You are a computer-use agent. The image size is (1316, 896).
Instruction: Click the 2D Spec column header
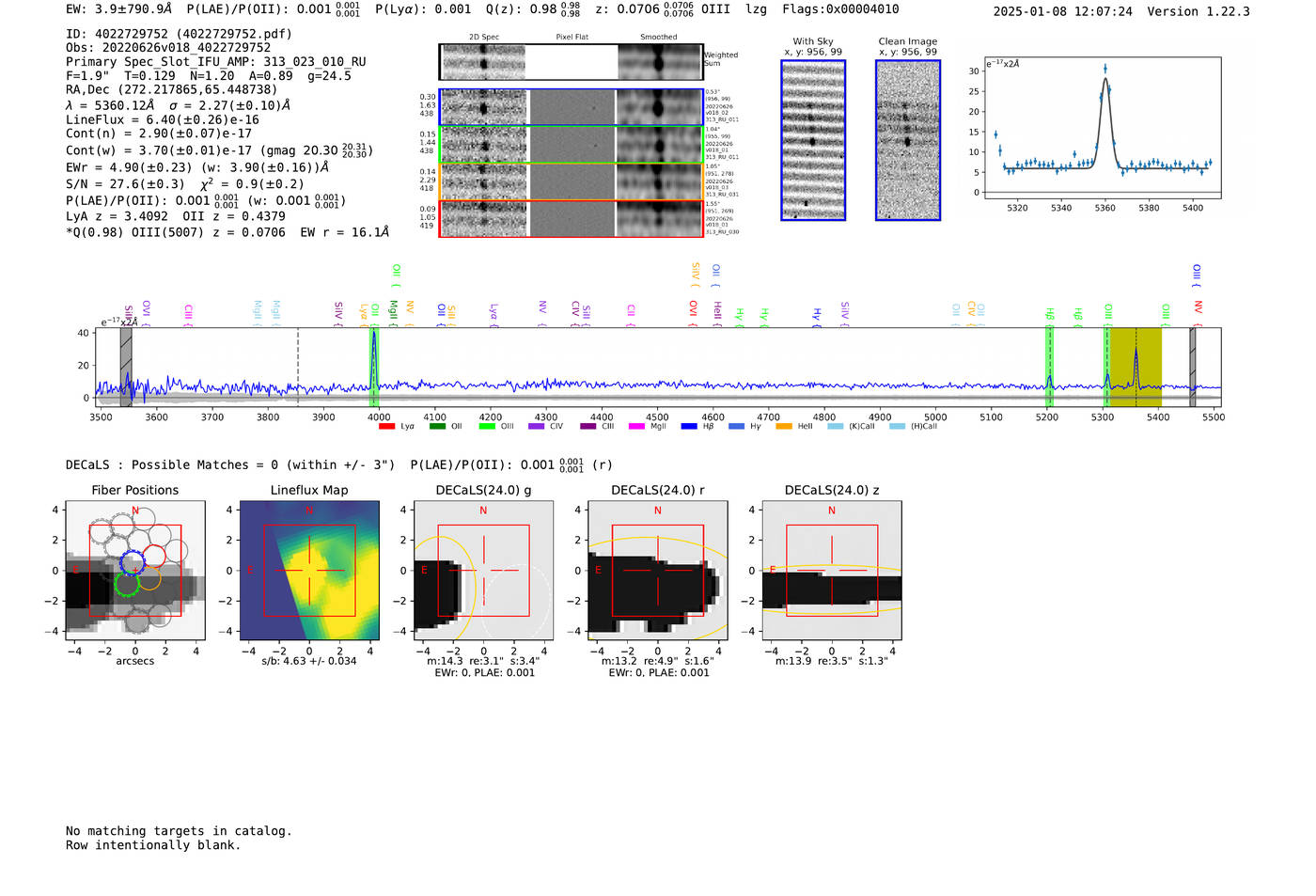point(484,38)
